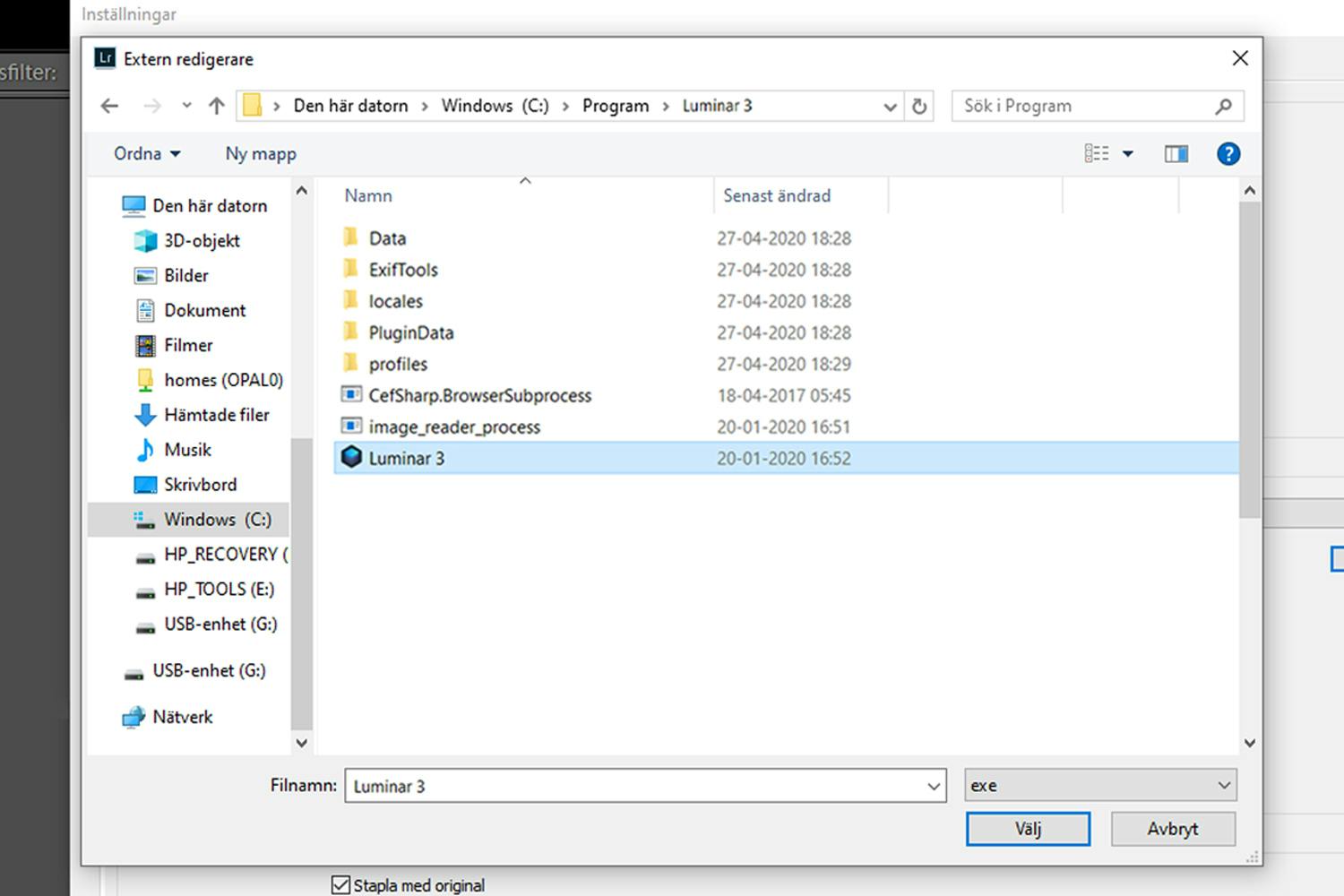Go up one folder level
This screenshot has width=1344, height=896.
[216, 106]
